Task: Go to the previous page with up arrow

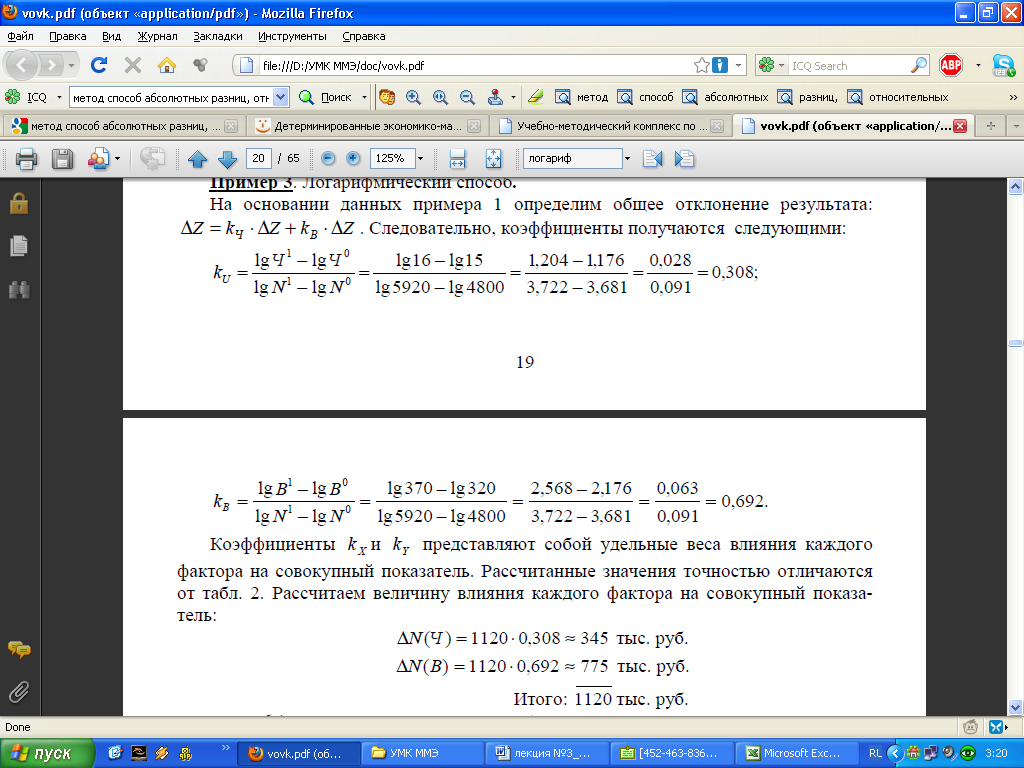Action: pyautogui.click(x=198, y=159)
